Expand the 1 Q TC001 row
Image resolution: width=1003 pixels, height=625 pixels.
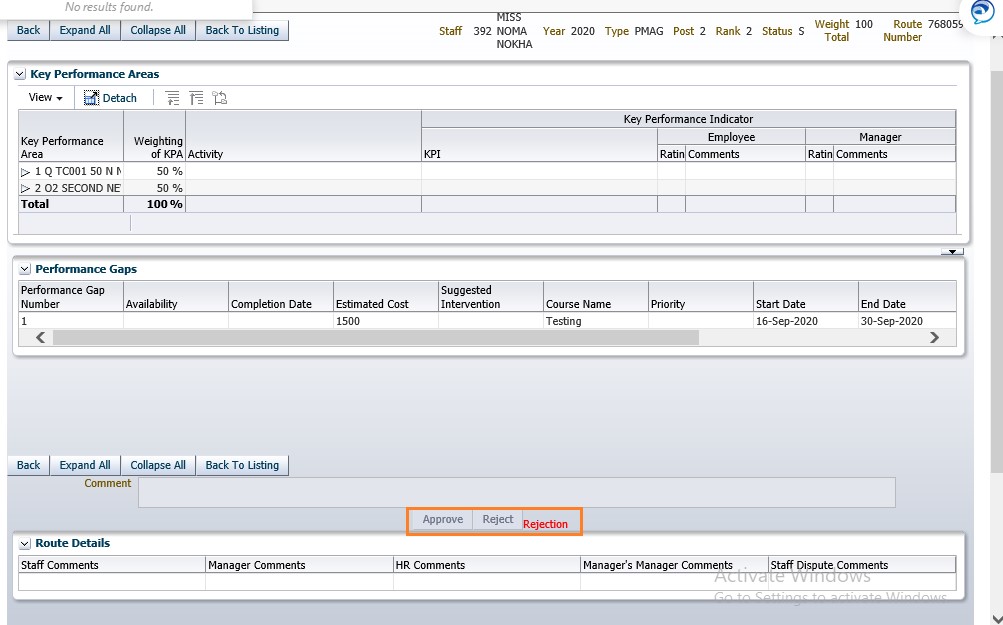coord(26,172)
